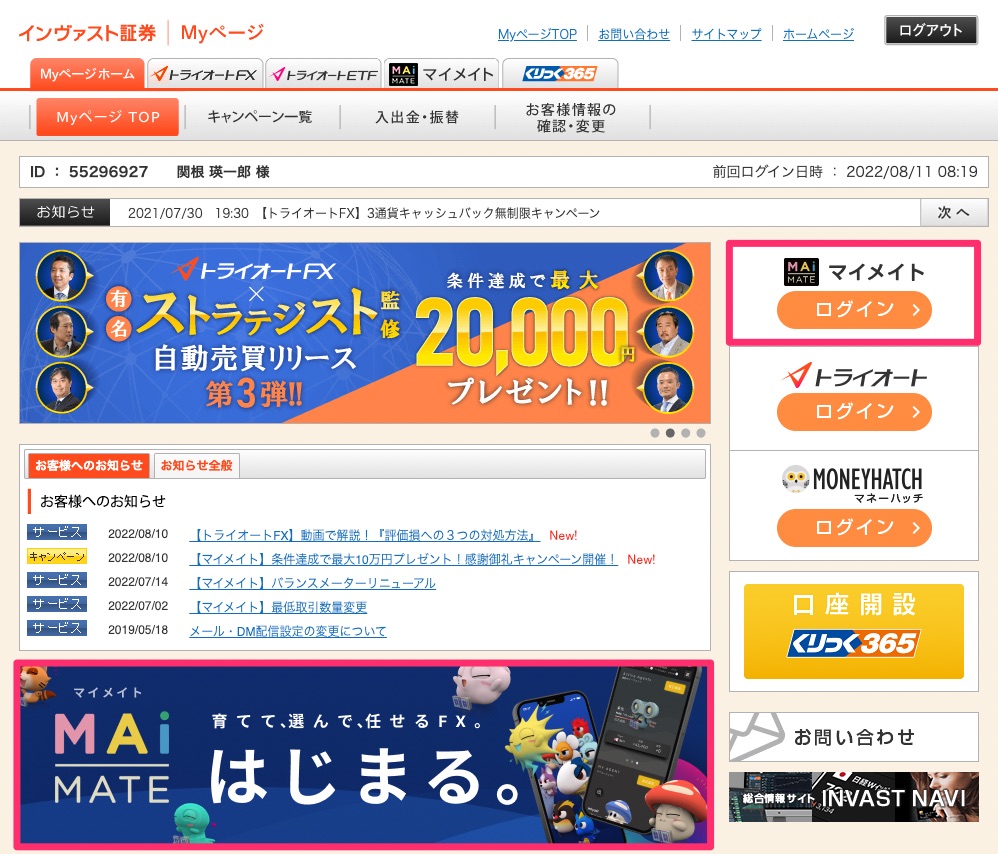The image size is (998, 854).
Task: Click the お問い合わせ envelope icon box
Action: [x=854, y=737]
